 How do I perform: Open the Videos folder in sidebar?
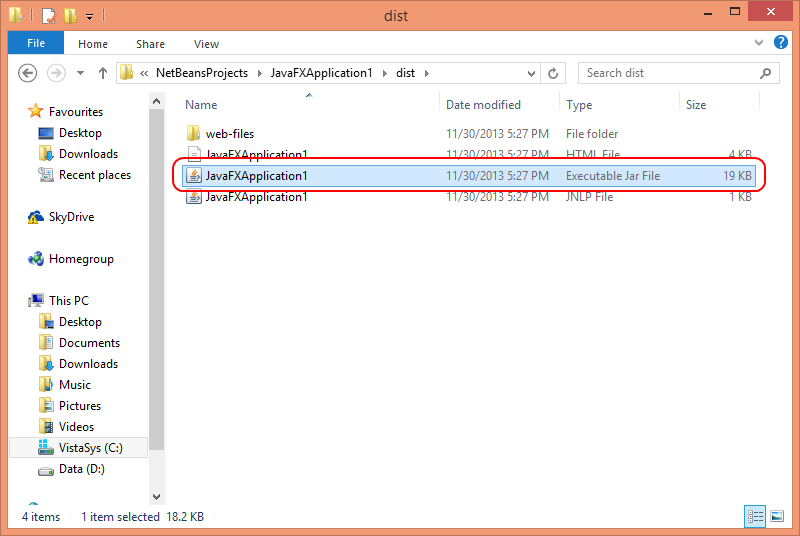tap(76, 427)
